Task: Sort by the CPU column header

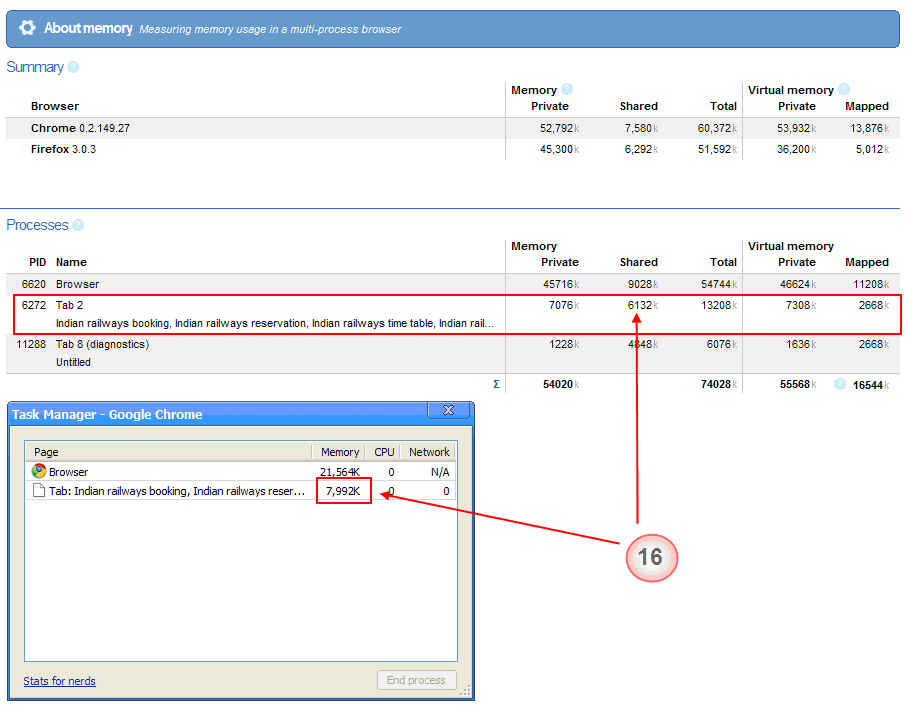Action: coord(383,452)
